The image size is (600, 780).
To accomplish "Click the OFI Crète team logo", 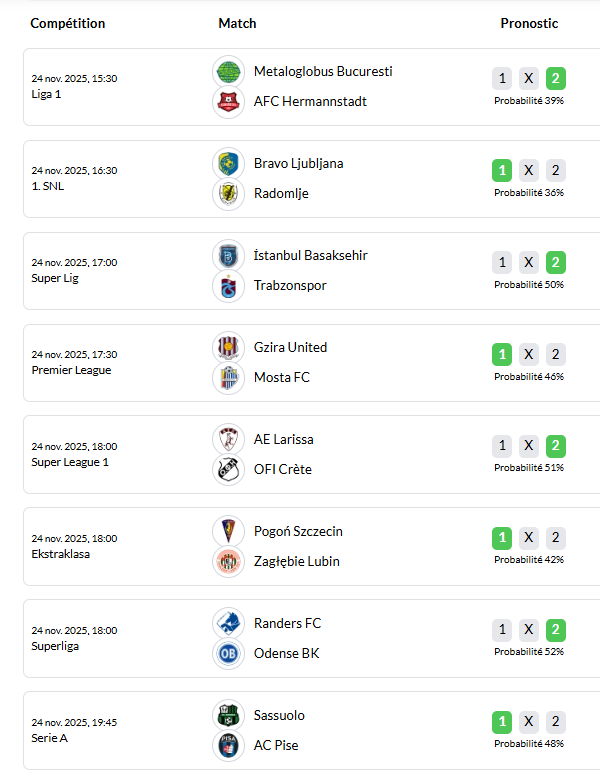I will tap(228, 469).
